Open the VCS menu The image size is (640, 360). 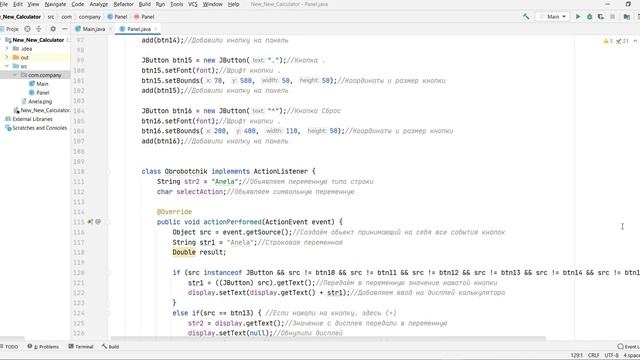tap(193, 4)
